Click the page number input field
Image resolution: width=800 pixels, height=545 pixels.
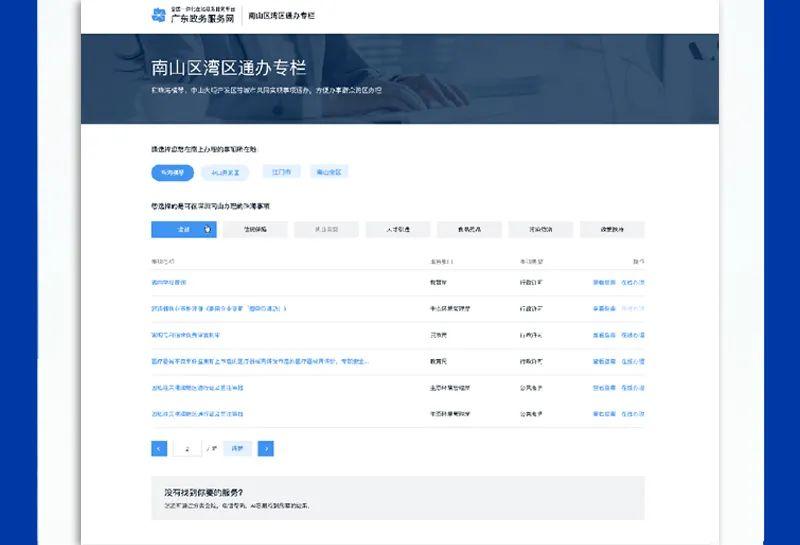187,449
